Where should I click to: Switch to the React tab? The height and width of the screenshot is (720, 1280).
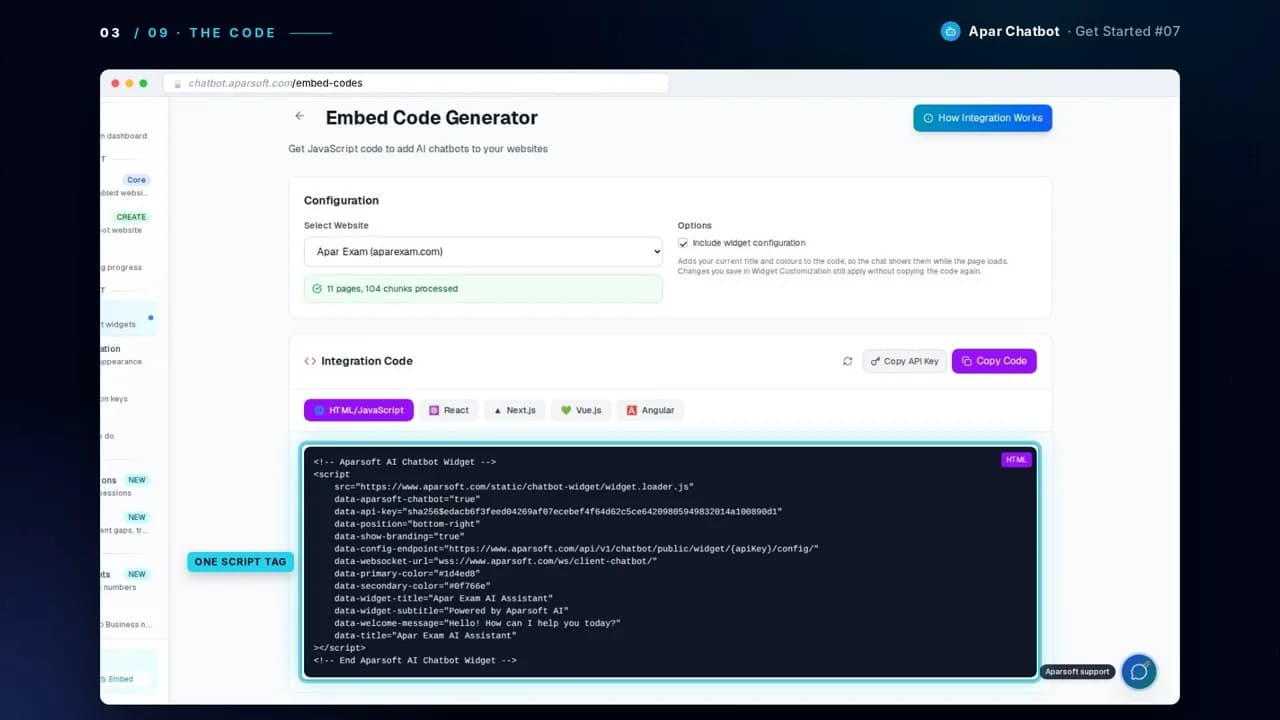(x=448, y=410)
